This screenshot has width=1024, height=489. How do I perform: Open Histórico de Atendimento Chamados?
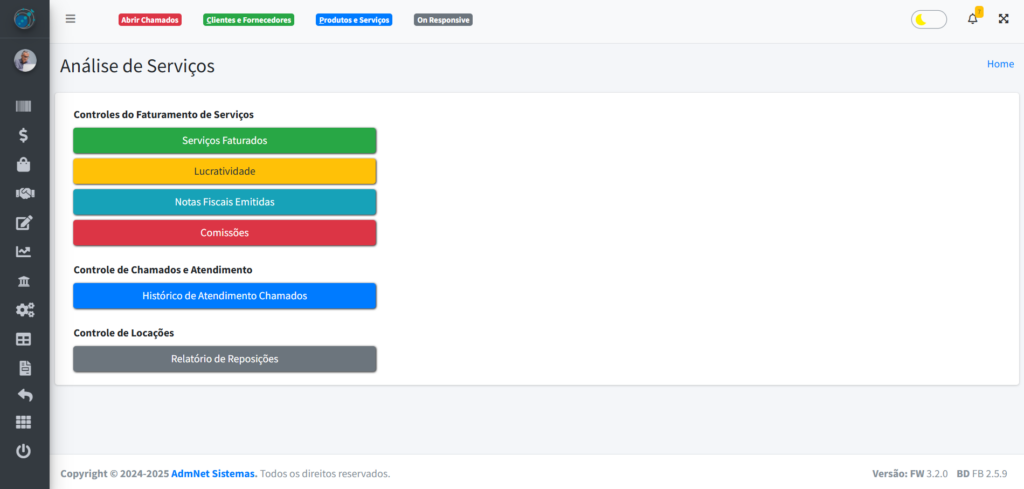(224, 296)
